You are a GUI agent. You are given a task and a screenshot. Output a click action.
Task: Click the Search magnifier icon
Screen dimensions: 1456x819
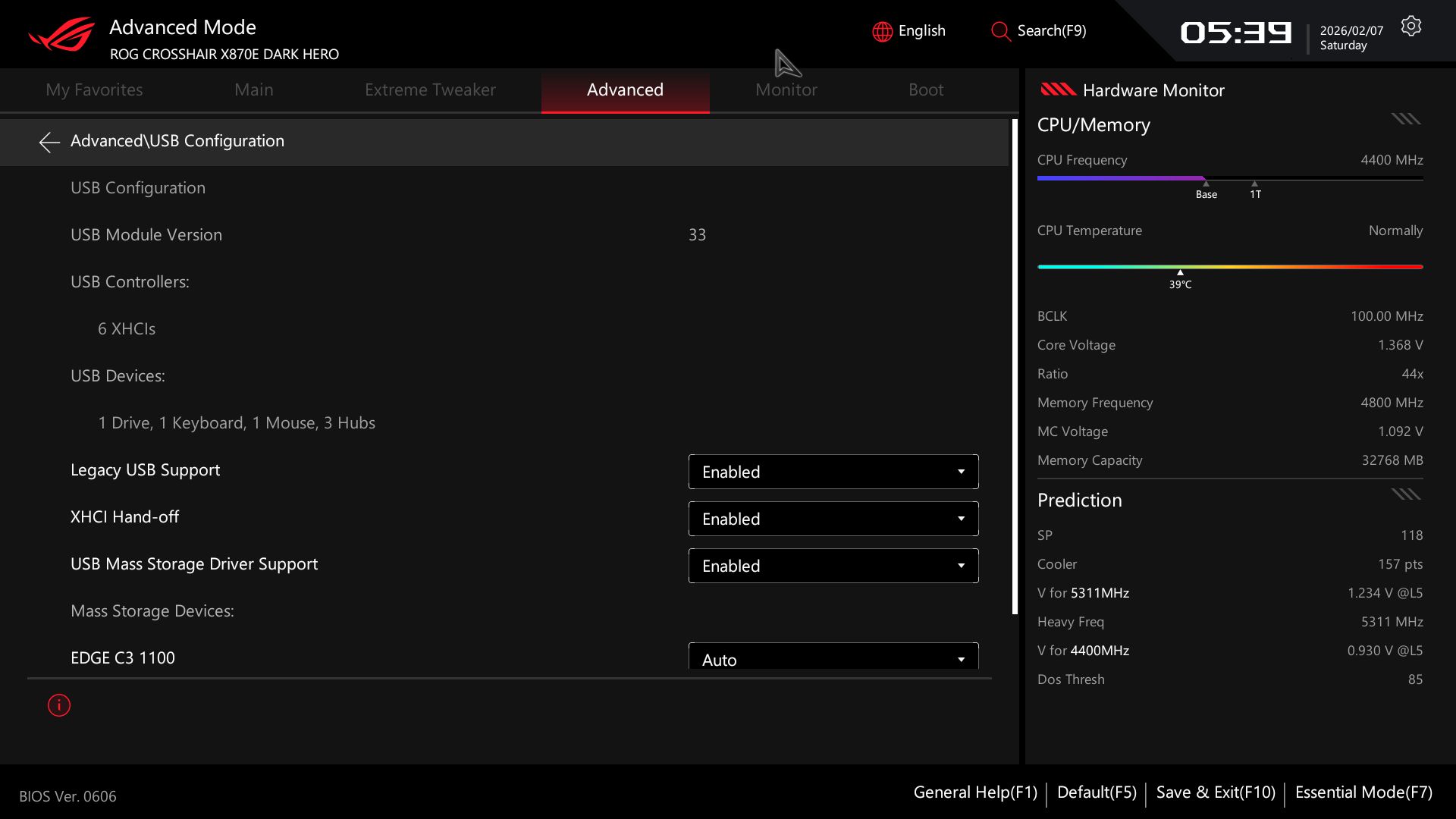[1000, 31]
